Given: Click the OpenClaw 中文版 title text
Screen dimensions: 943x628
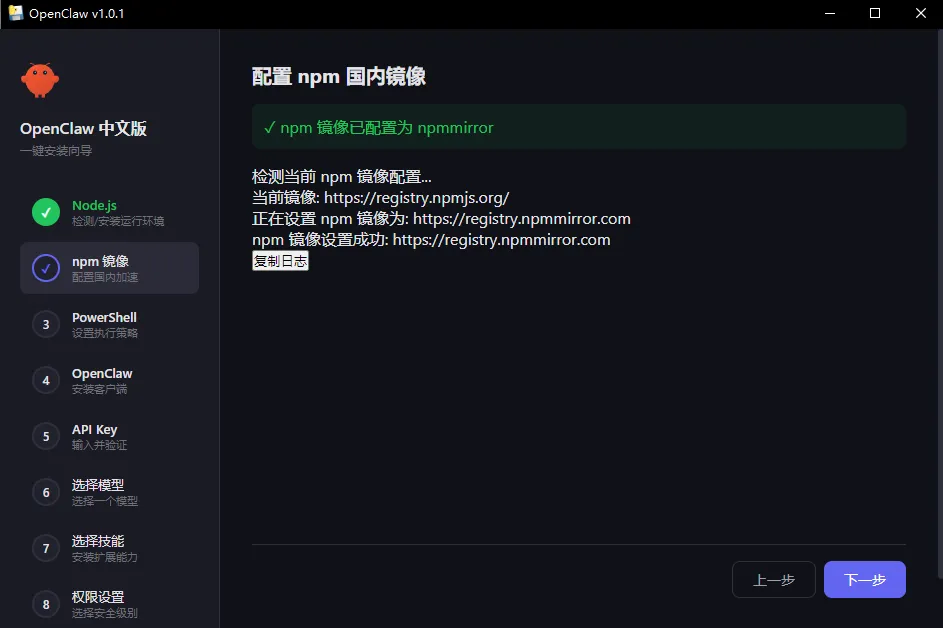Looking at the screenshot, I should 83,129.
